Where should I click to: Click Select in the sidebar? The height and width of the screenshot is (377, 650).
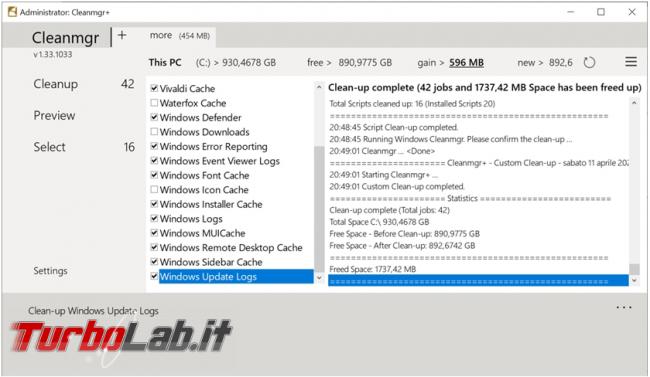pos(49,147)
